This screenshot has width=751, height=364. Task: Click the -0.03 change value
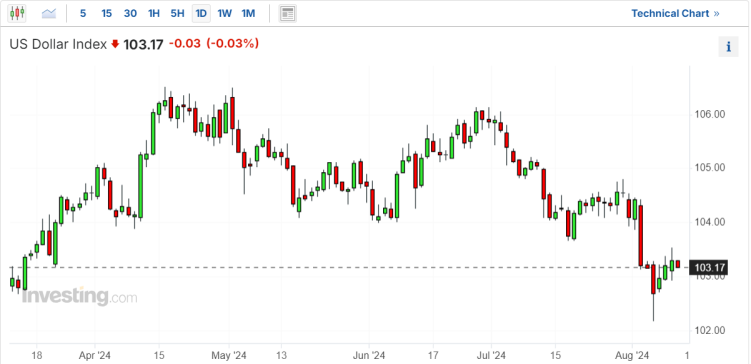tap(185, 44)
